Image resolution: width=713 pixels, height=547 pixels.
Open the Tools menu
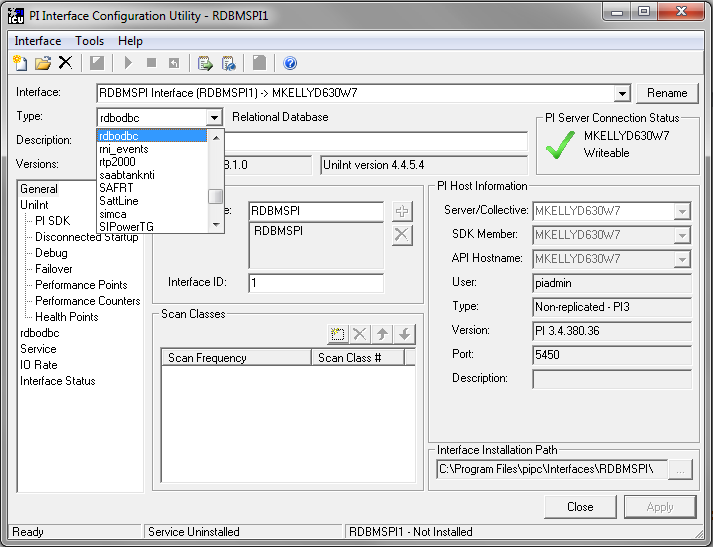coord(90,41)
